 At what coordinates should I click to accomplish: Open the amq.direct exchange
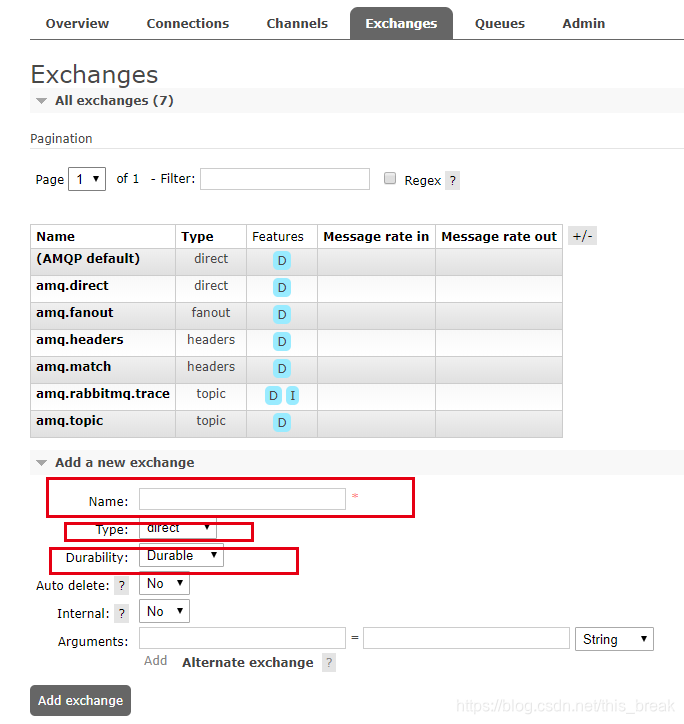[72, 286]
